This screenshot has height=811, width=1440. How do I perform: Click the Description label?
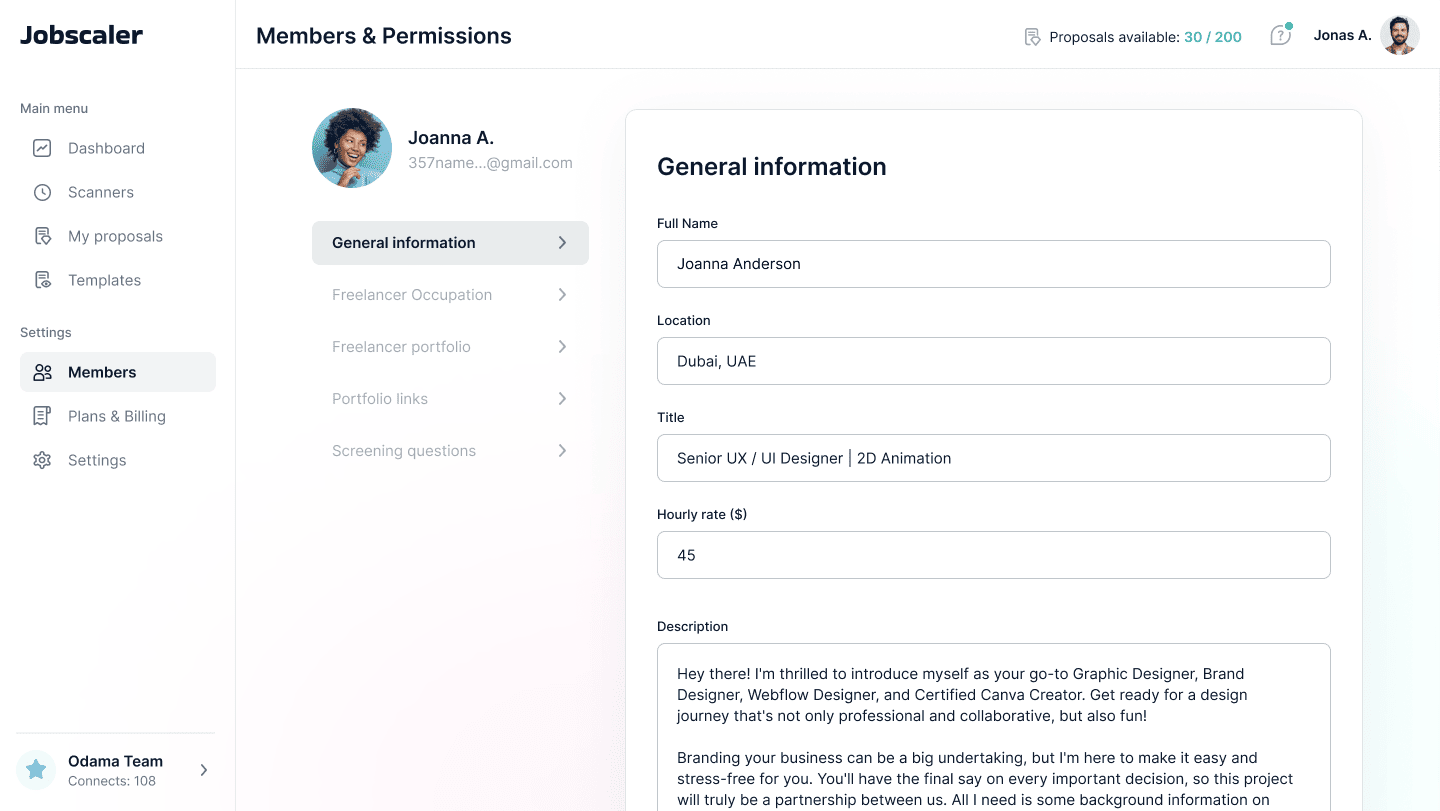692,626
